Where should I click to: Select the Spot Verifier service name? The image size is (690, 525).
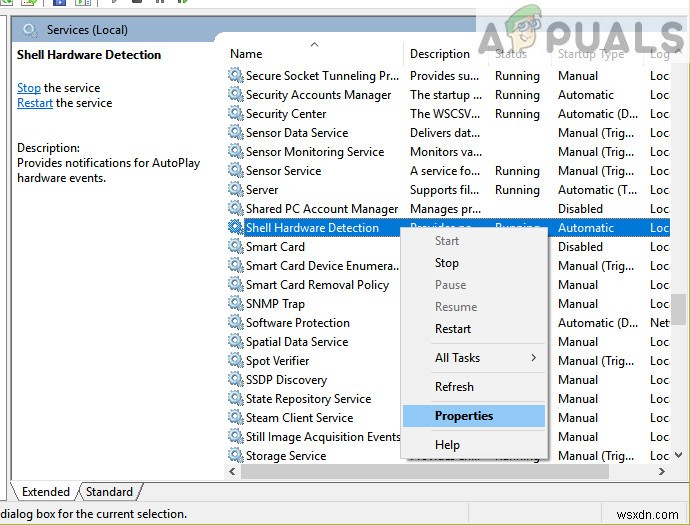(277, 361)
